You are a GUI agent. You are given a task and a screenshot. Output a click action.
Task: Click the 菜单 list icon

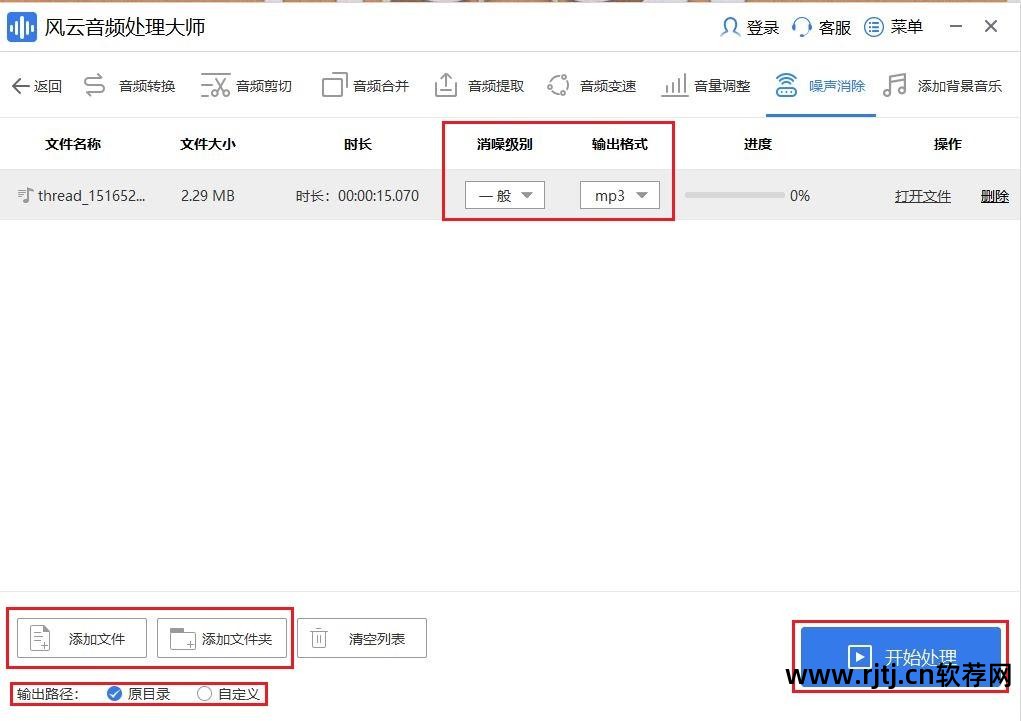[874, 27]
